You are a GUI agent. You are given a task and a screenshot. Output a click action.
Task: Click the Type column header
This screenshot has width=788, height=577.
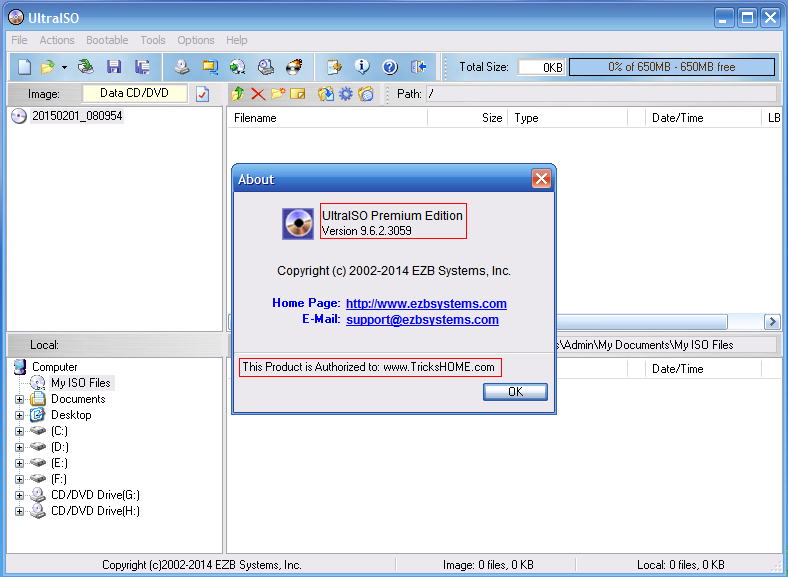[x=568, y=118]
